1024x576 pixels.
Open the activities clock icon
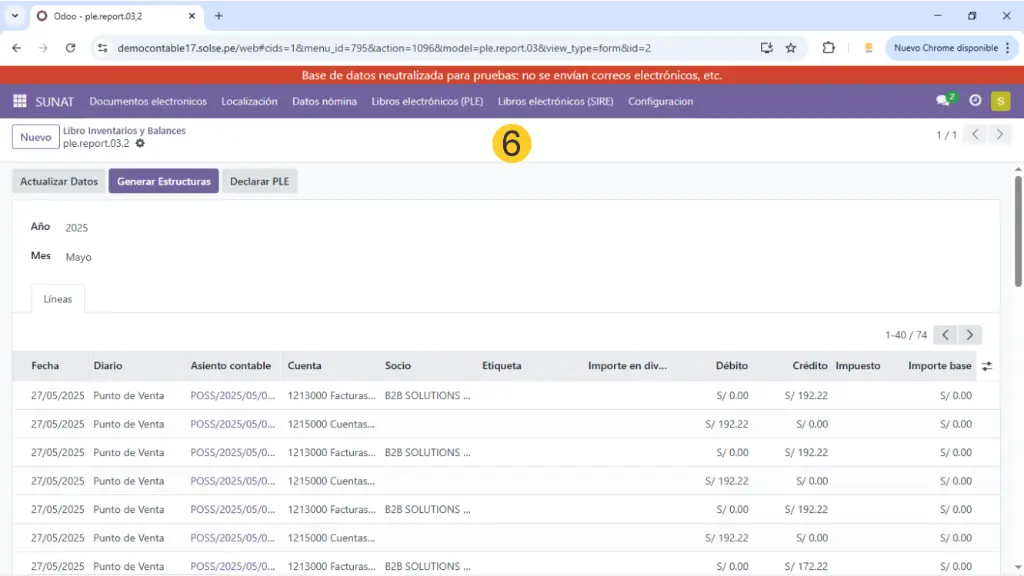pos(975,101)
